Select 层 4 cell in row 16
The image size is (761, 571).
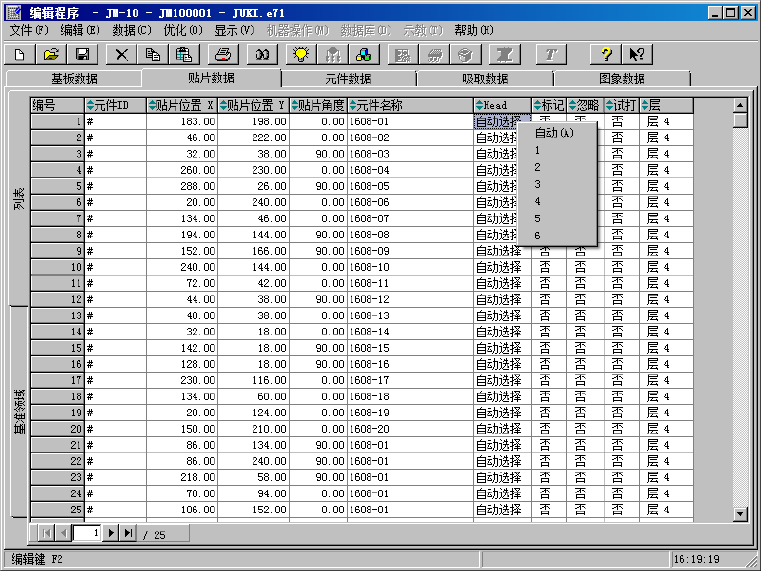click(666, 364)
